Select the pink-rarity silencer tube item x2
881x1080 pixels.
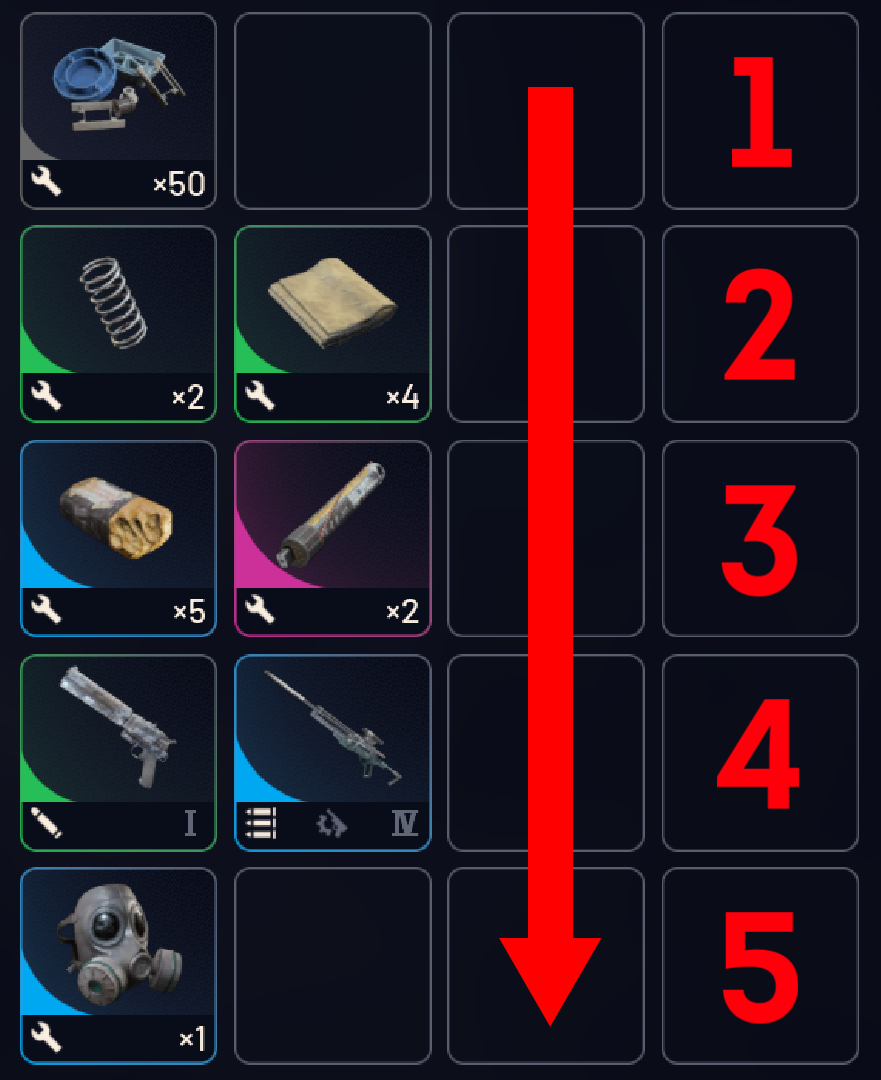(333, 538)
